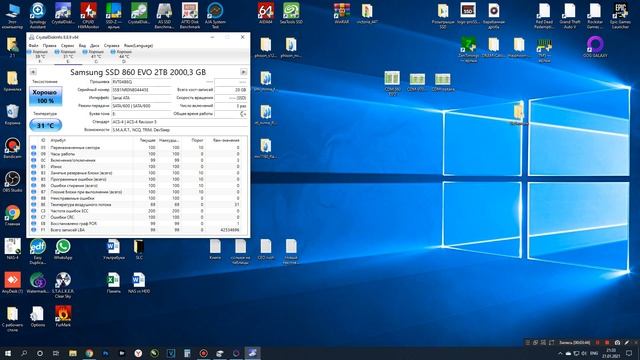Viewport: 640px width, 360px height.
Task: Show hidden tray icons chevron
Action: pos(560,353)
